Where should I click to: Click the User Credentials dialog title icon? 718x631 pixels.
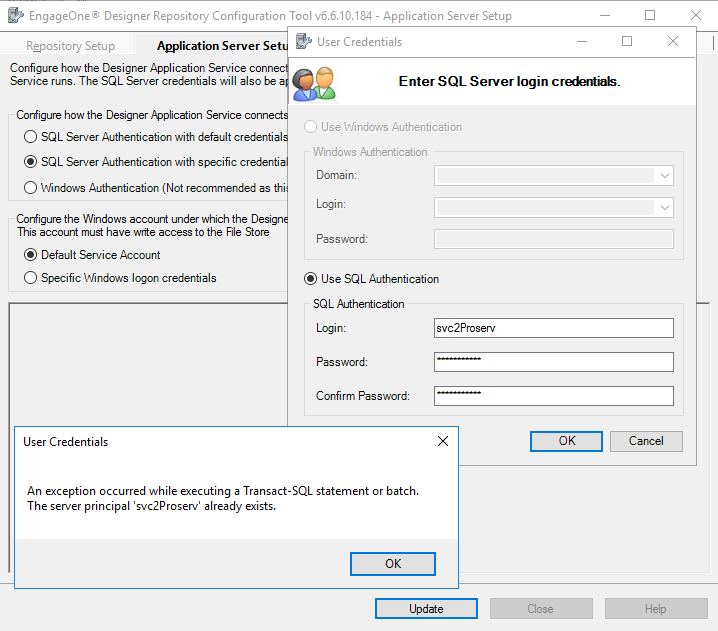click(x=301, y=42)
